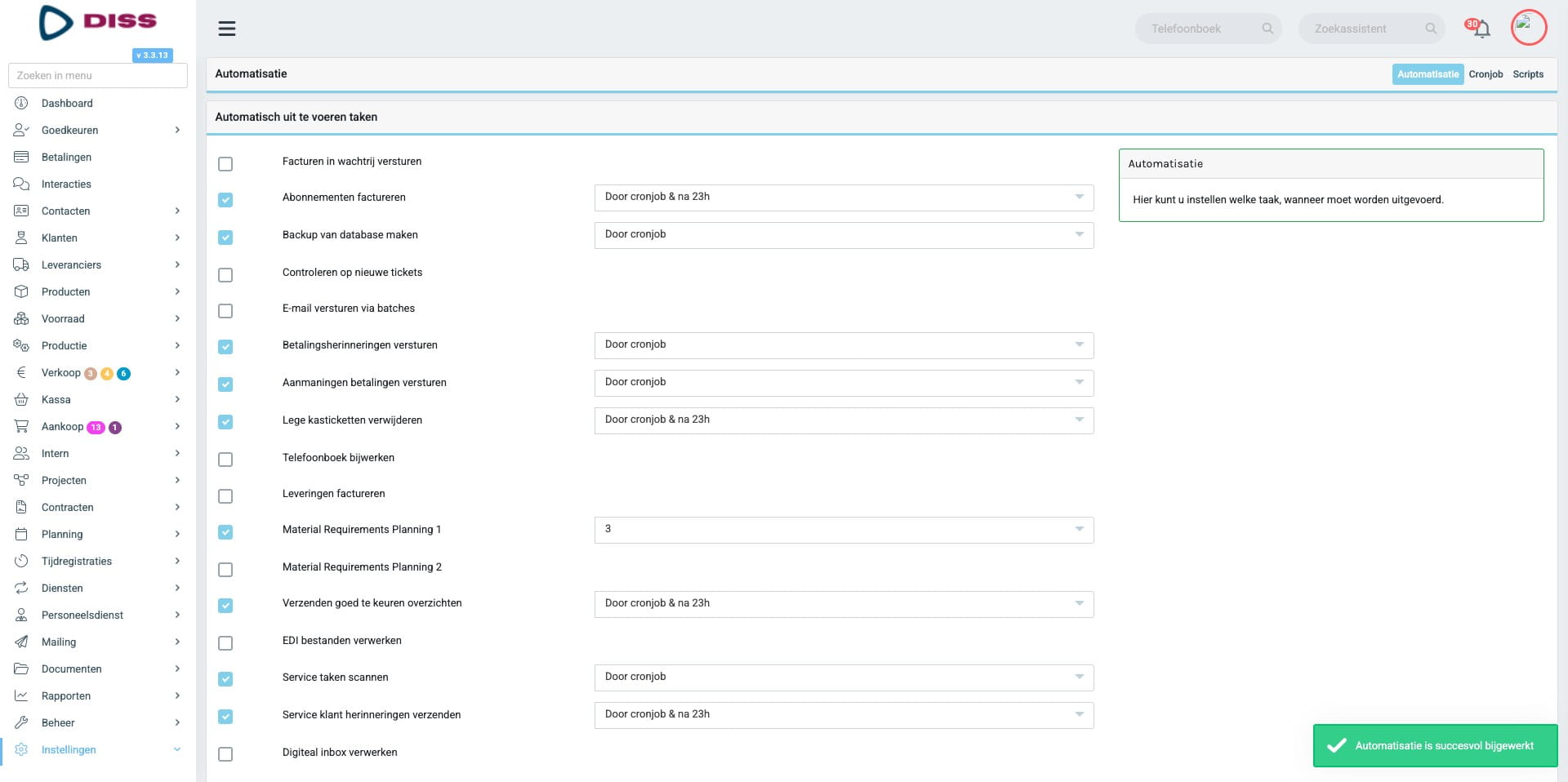Click the Klanten person icon

[21, 238]
